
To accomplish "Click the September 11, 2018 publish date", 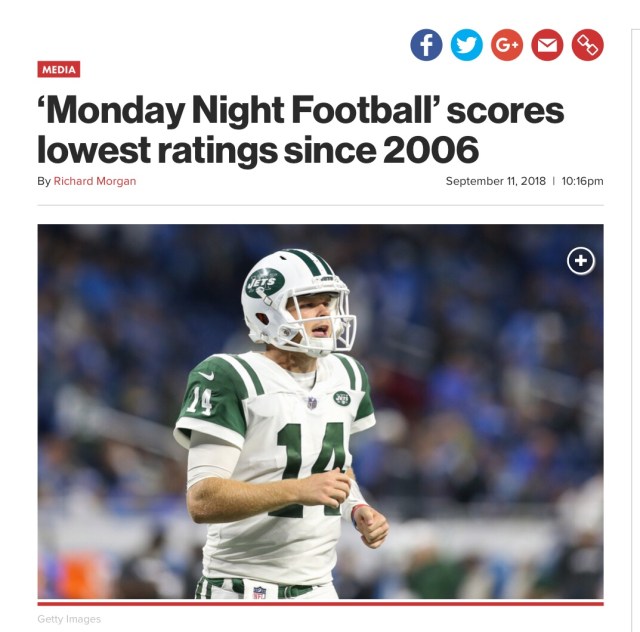I will [496, 181].
